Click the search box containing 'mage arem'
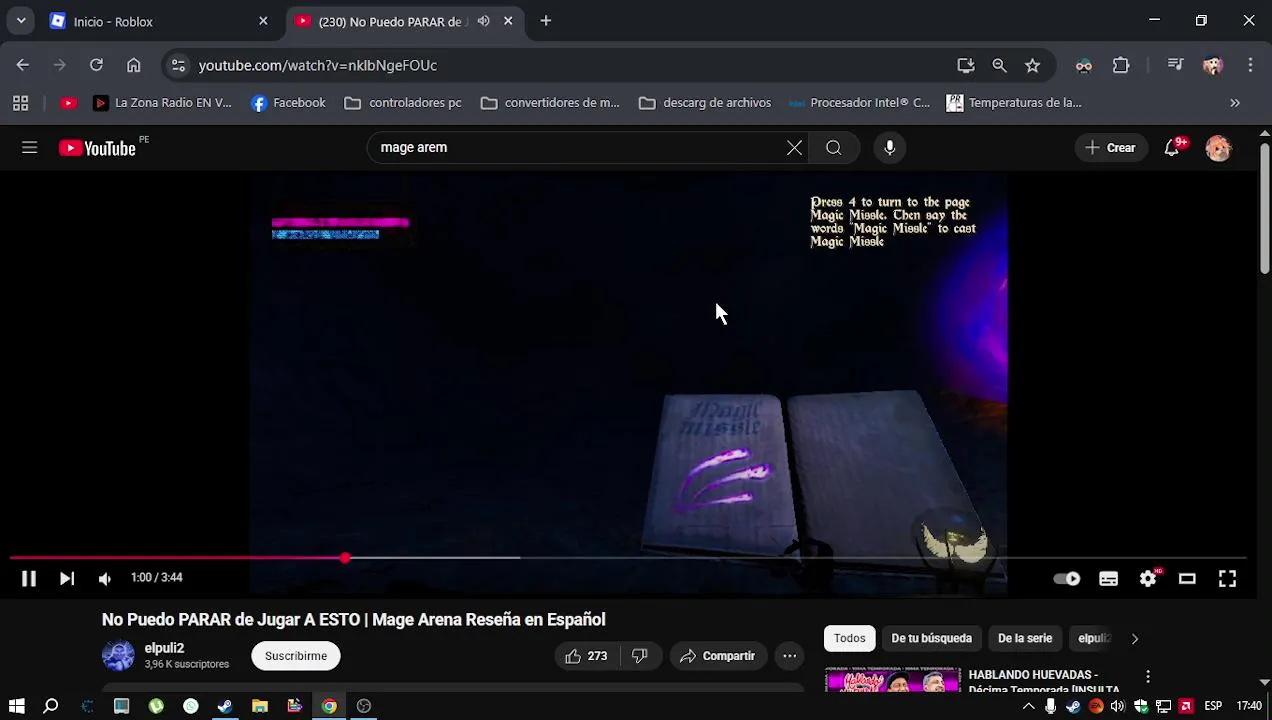This screenshot has height=720, width=1272. [575, 147]
